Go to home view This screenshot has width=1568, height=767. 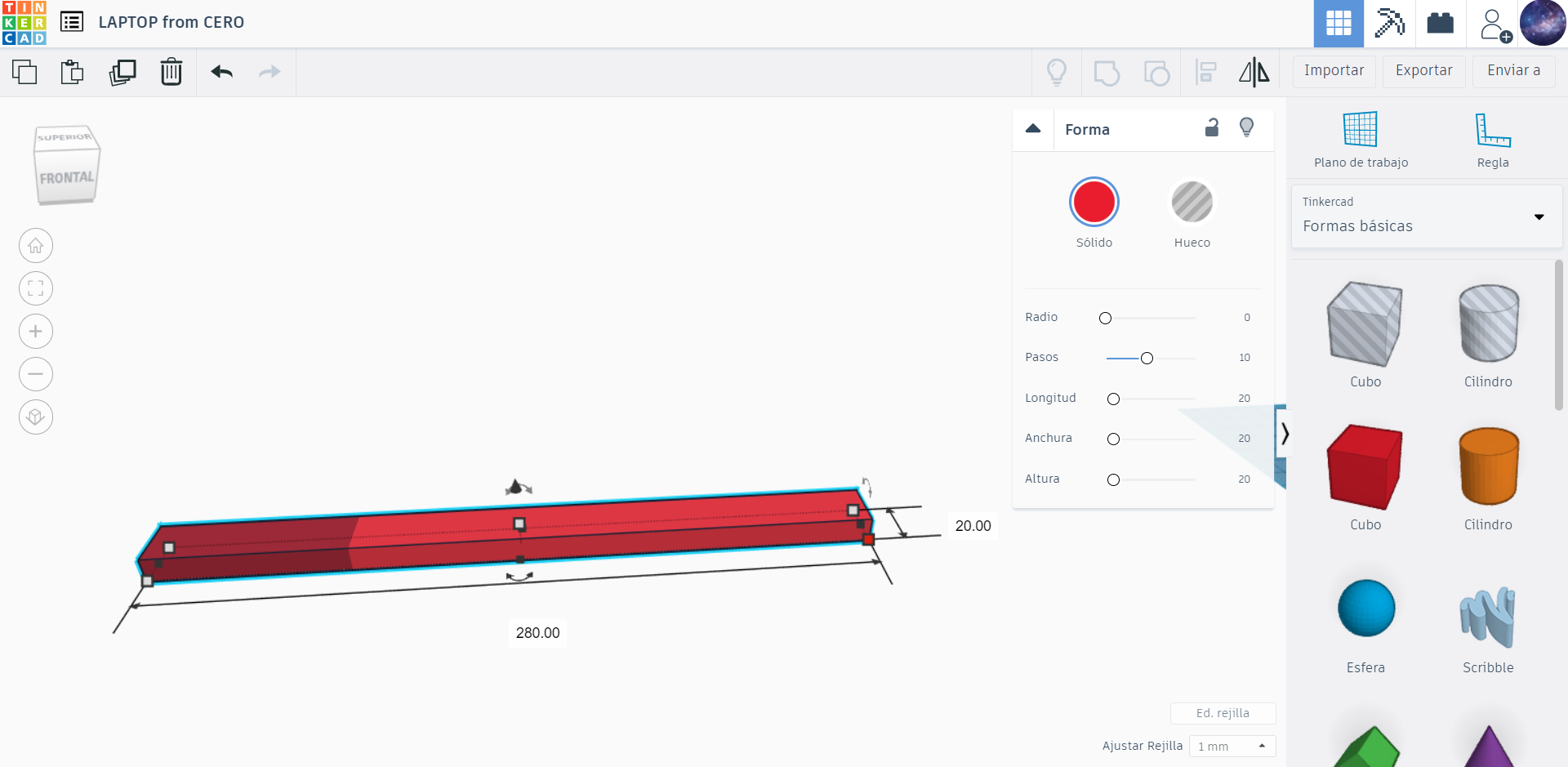36,246
